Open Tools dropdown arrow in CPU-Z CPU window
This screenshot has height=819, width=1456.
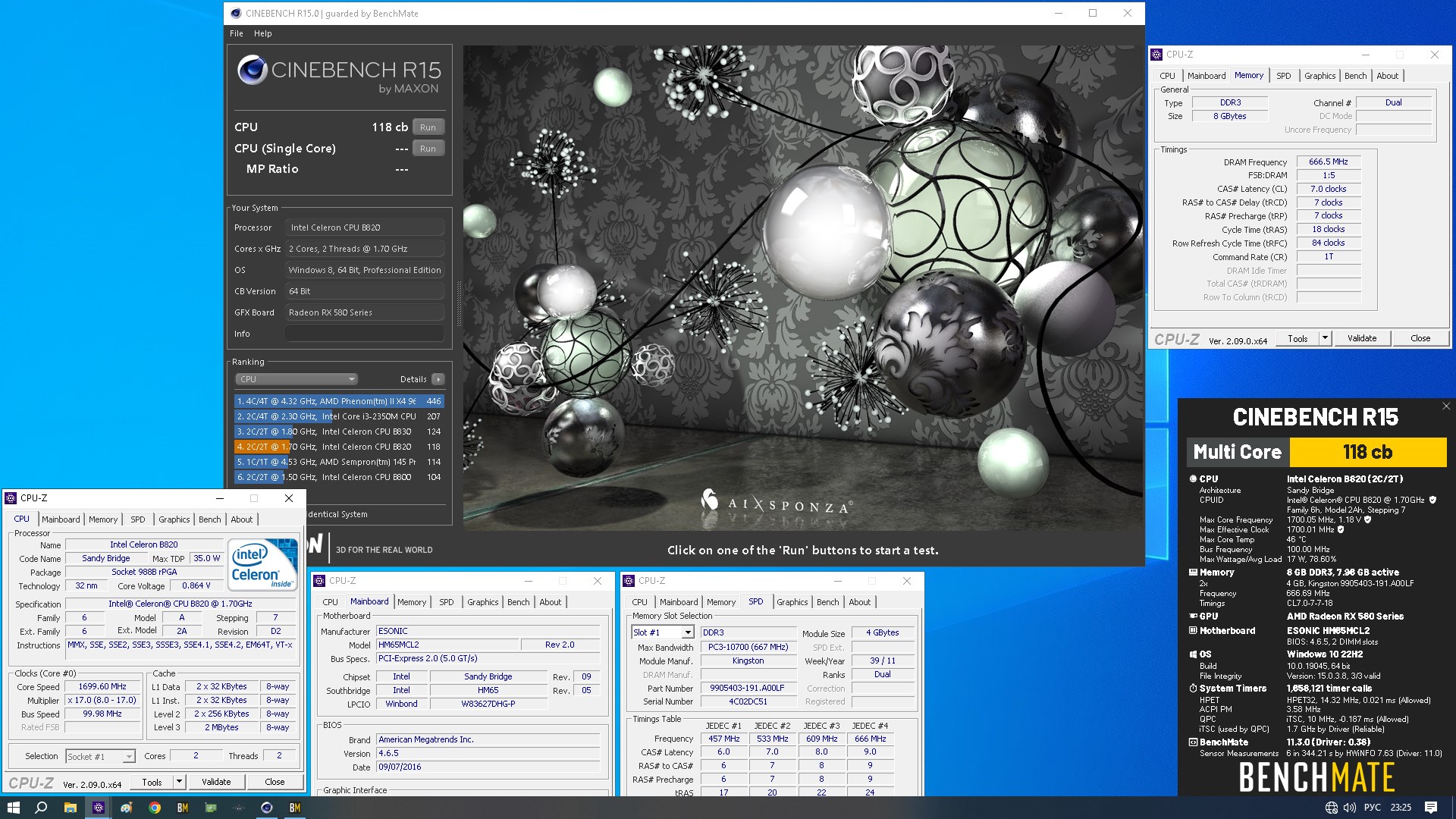tap(179, 782)
